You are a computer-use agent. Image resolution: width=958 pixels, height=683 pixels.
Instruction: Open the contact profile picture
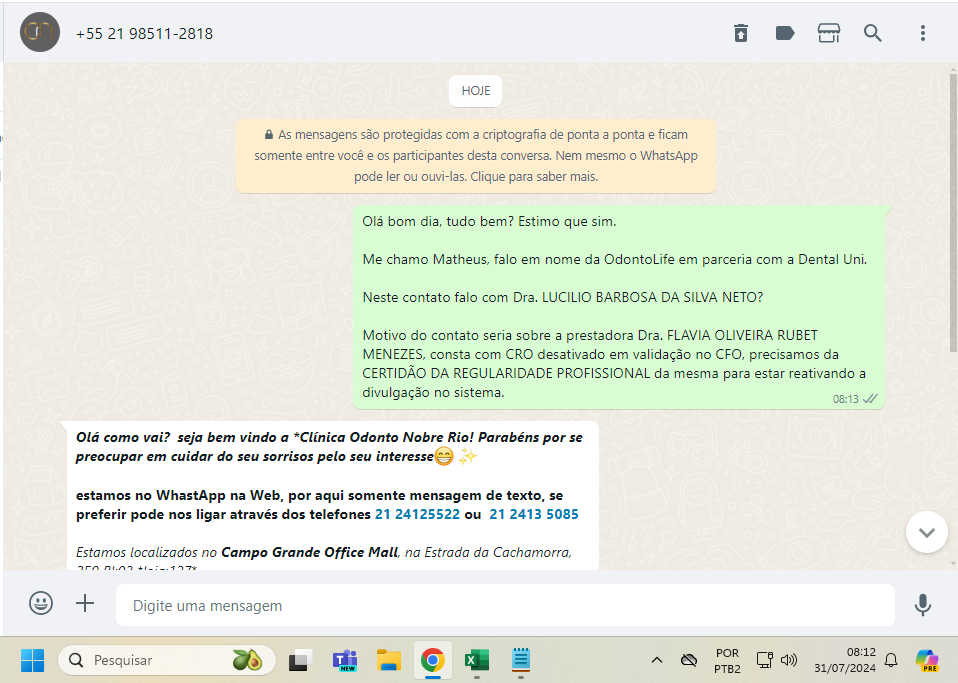pos(40,32)
